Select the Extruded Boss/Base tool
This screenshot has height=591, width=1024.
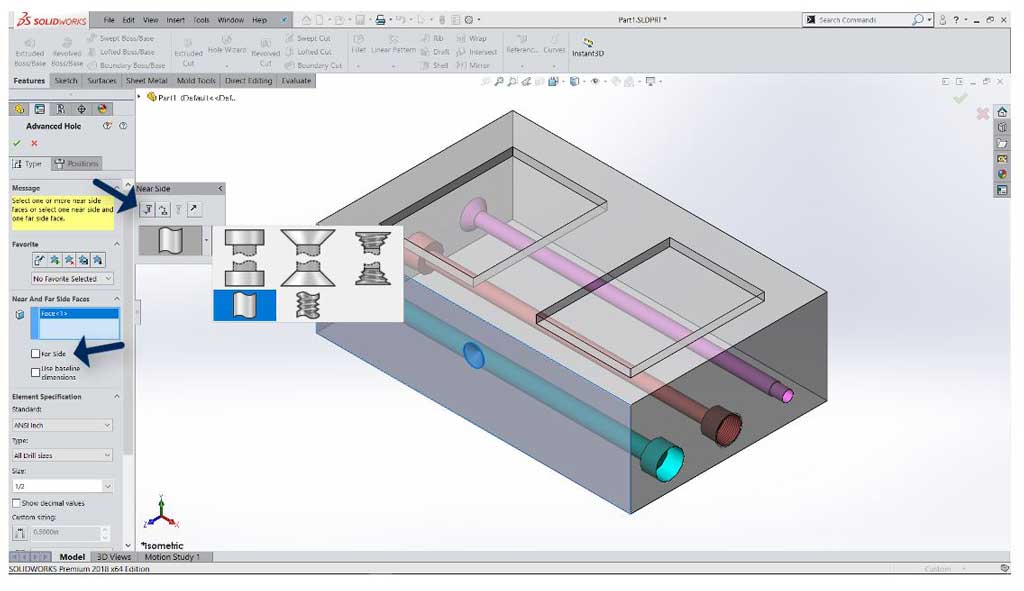pos(29,47)
